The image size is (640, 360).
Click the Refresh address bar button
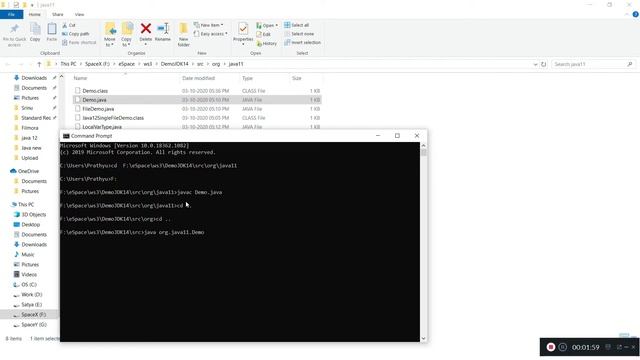point(543,64)
